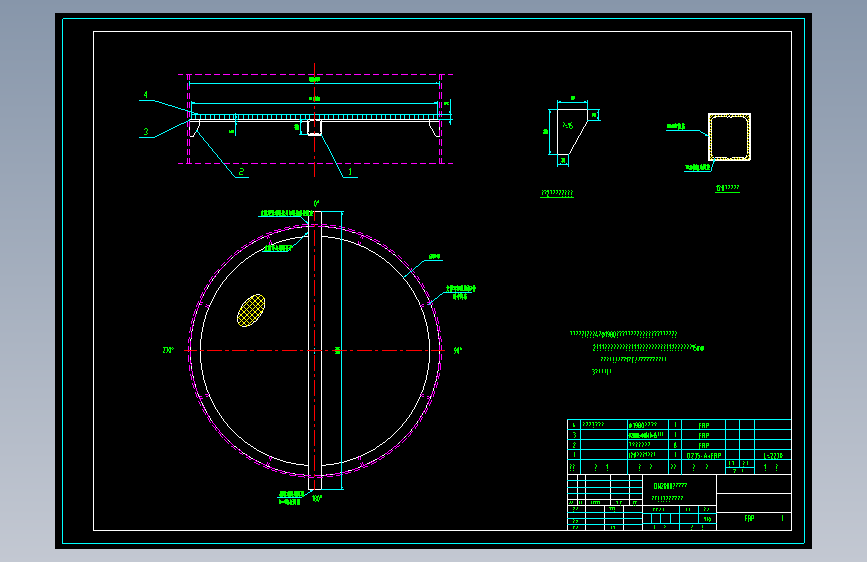Click balloon number 4 in section view
The image size is (867, 562).
click(x=145, y=95)
